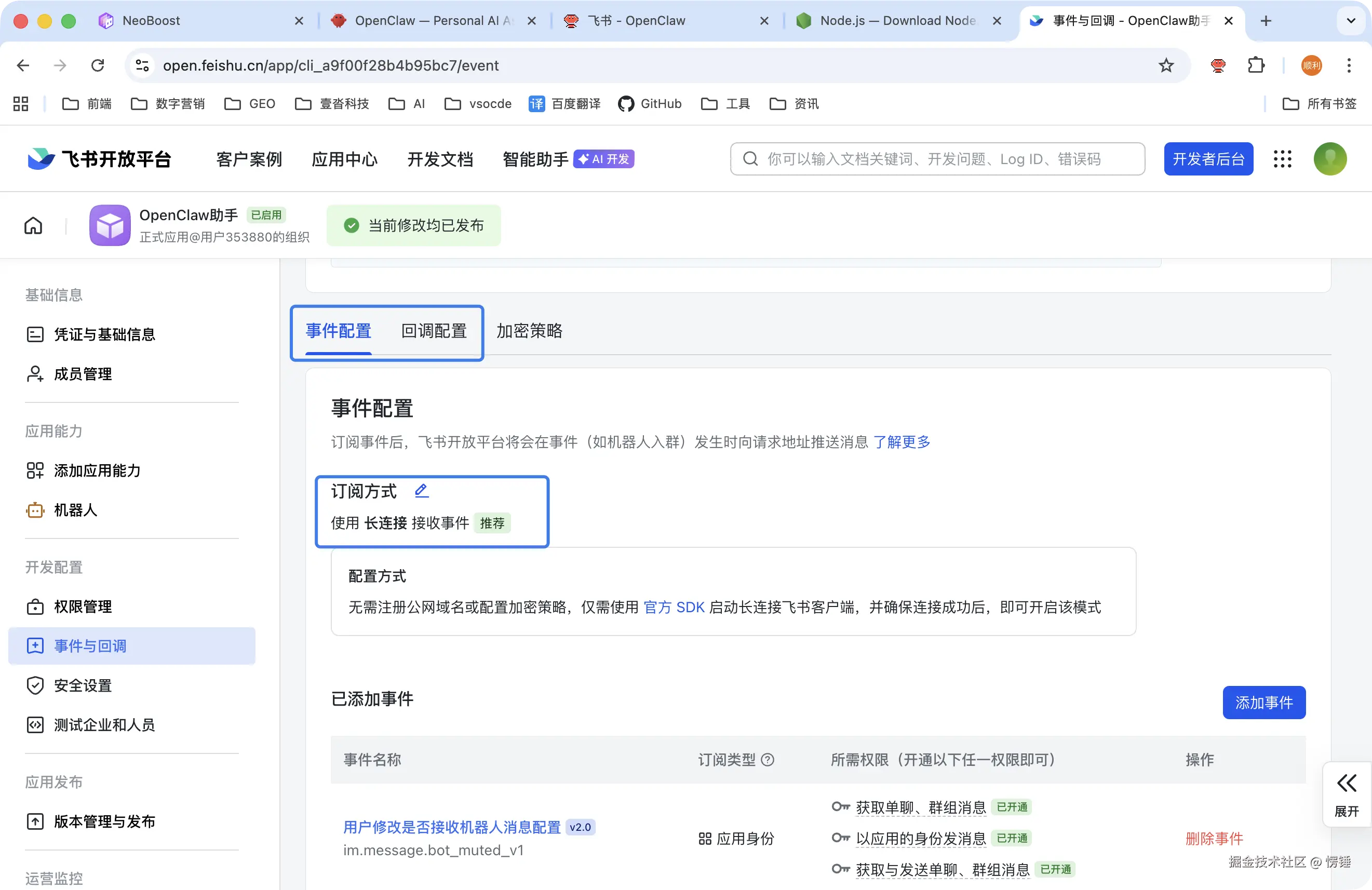Click the home icon beside OpenClaw助手
Screen dimensions: 1372x890
pyautogui.click(x=33, y=225)
